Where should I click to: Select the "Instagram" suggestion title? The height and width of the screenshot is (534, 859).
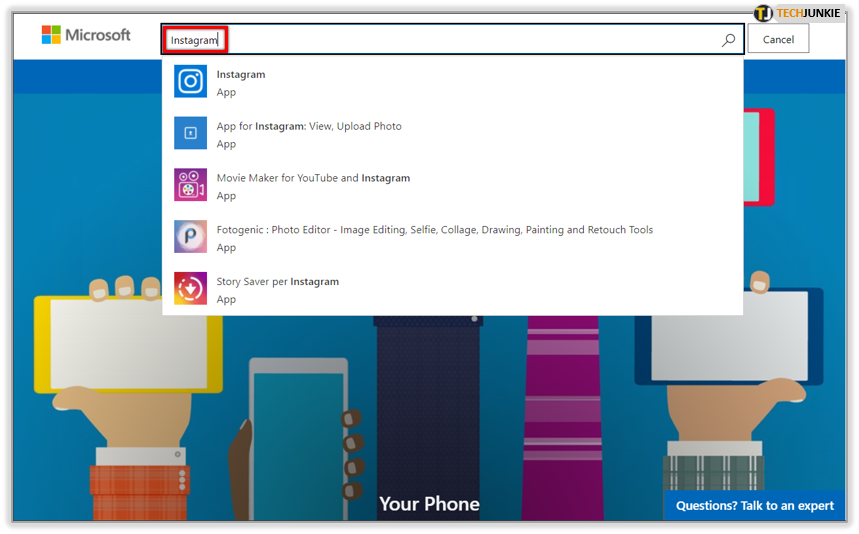pyautogui.click(x=241, y=74)
